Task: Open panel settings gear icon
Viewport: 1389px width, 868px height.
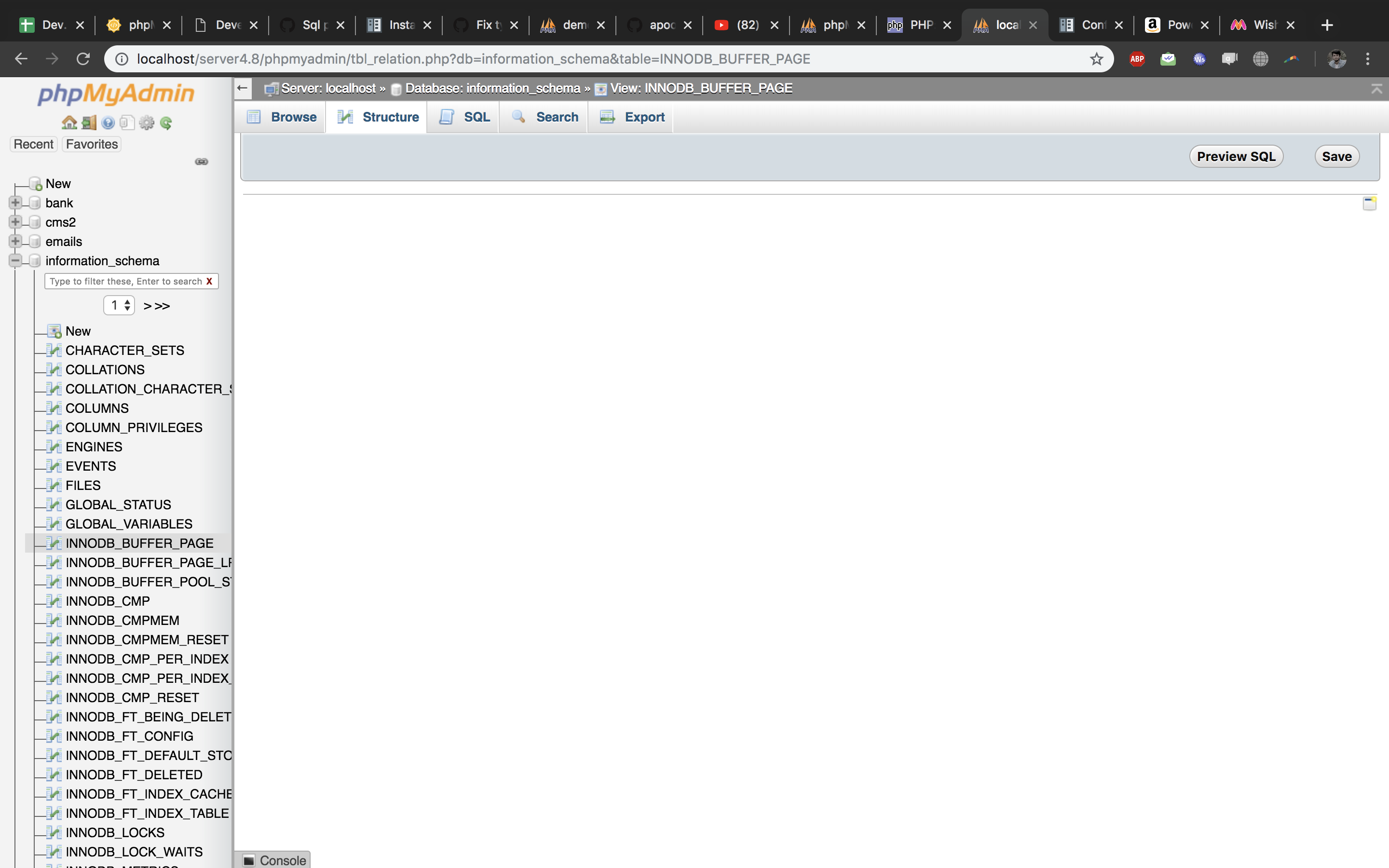Action: tap(146, 122)
